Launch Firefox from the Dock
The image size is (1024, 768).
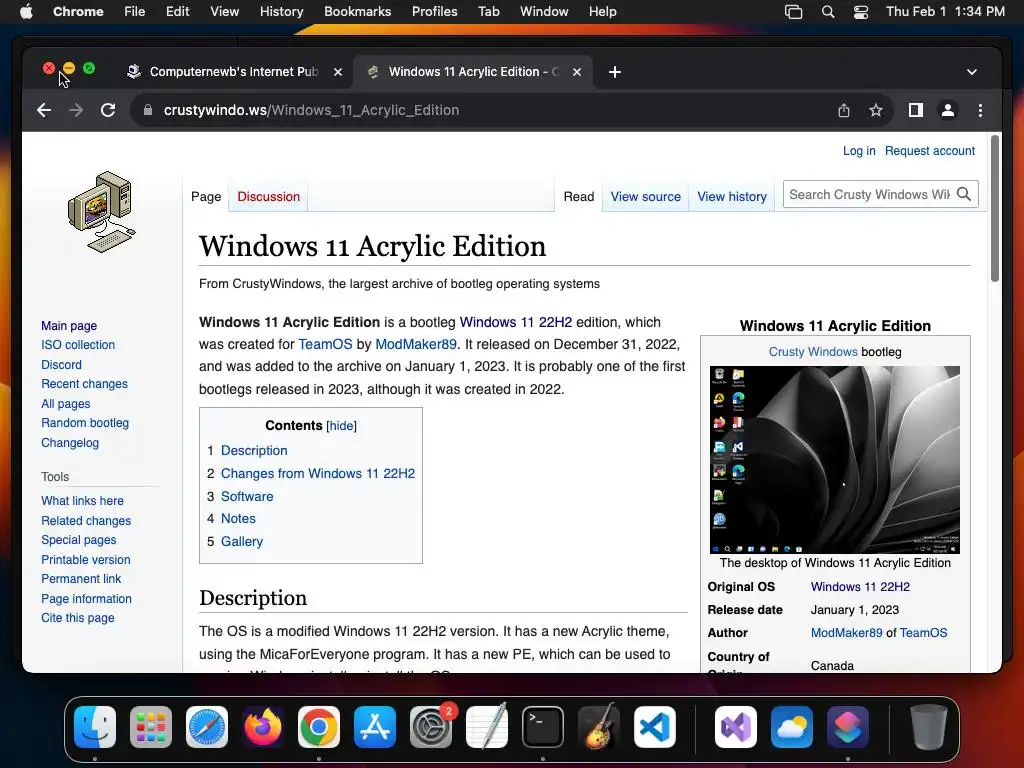(263, 727)
